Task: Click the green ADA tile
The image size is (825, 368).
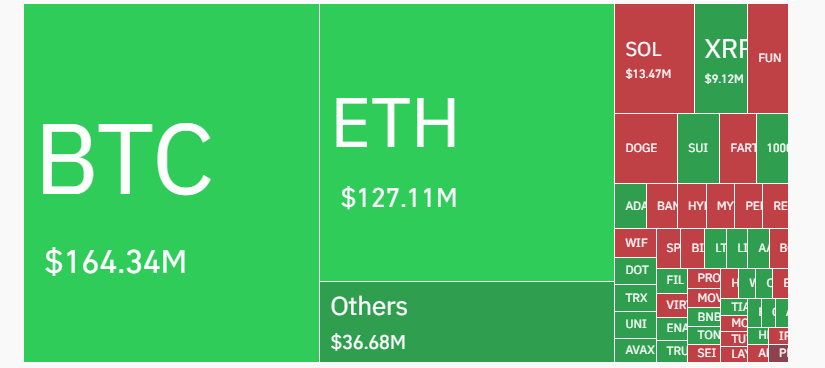Action: (630, 206)
